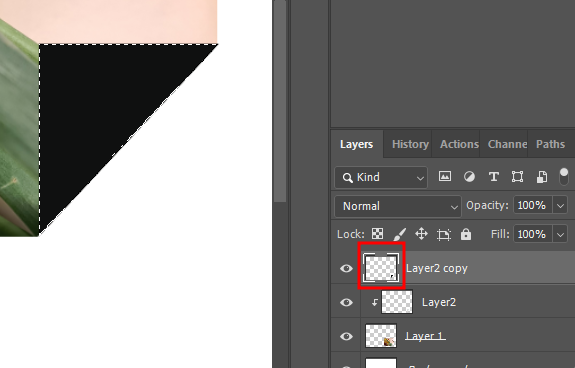575x368 pixels.
Task: Open the Kind filter dropdown
Action: tap(381, 177)
